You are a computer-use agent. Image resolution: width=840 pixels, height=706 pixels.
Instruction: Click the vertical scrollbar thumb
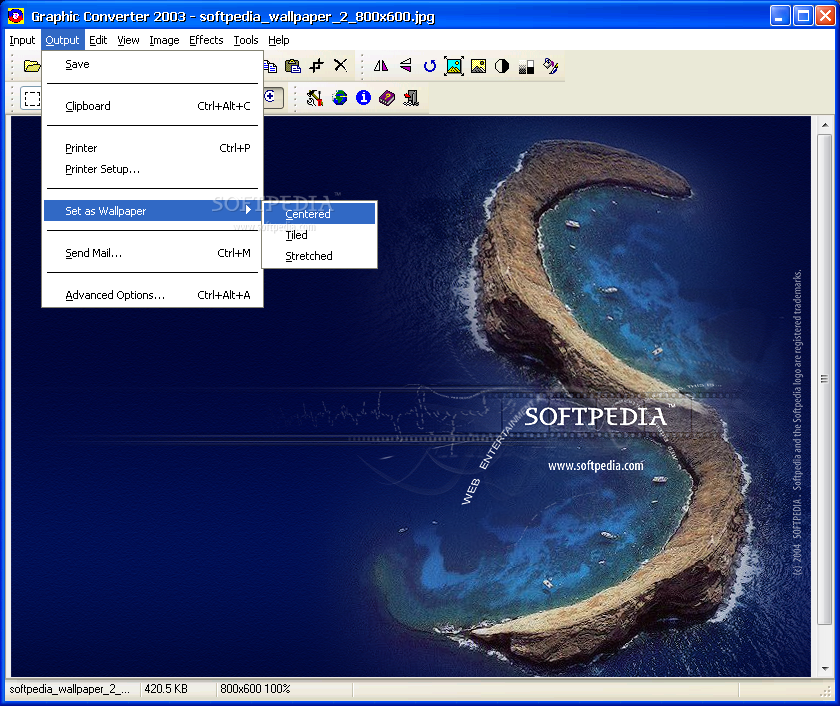(x=825, y=379)
